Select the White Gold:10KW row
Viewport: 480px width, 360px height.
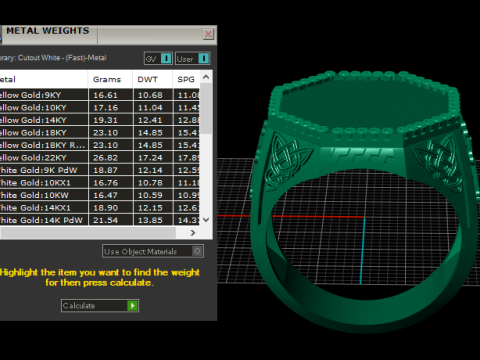pos(100,195)
